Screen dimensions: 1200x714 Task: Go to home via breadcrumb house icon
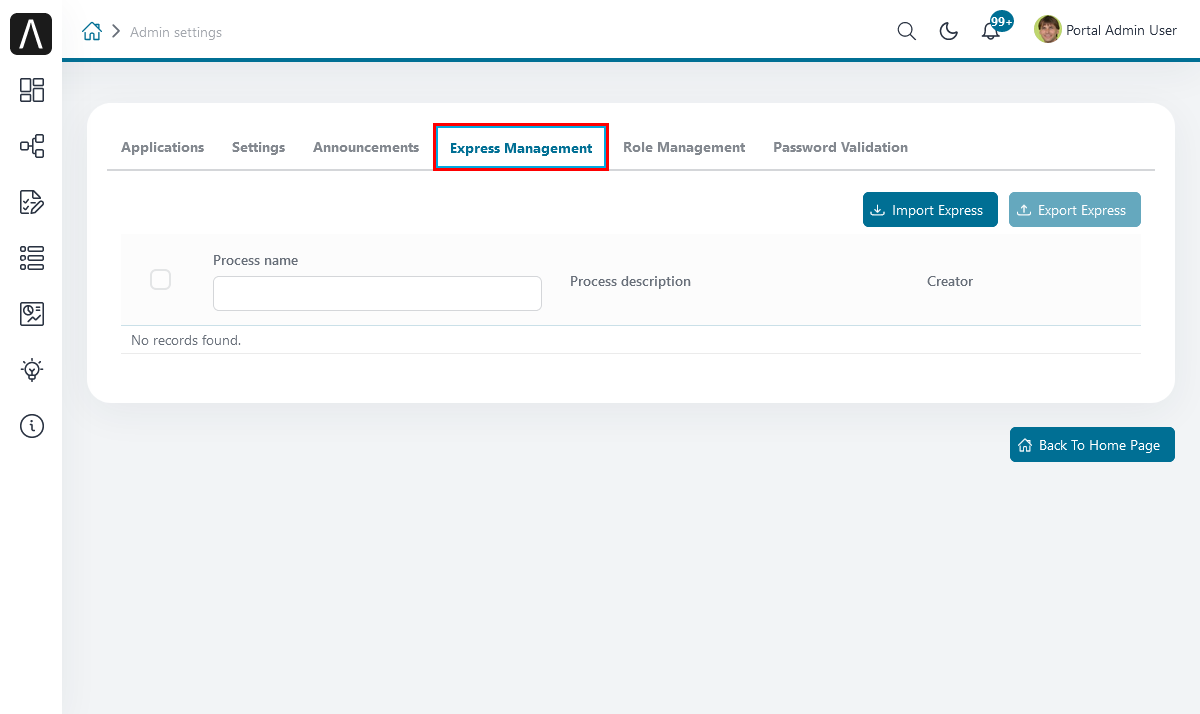tap(92, 31)
